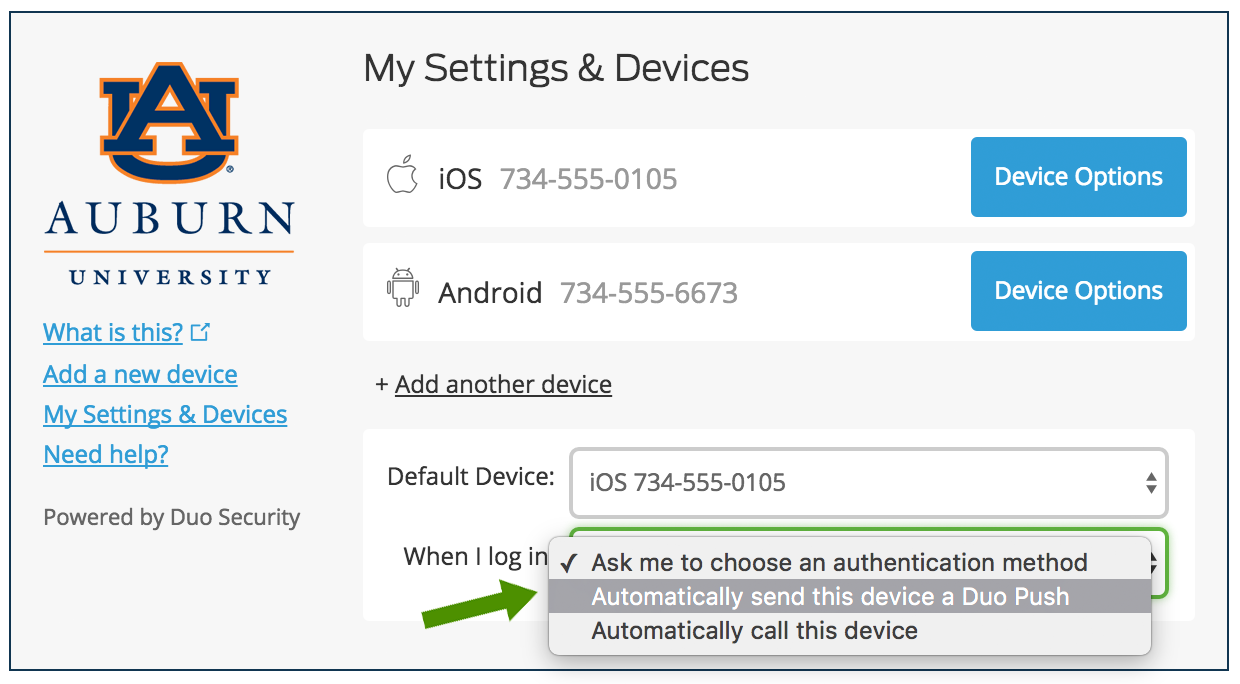Image resolution: width=1240 pixels, height=684 pixels.
Task: Click Add a new device in sidebar
Action: (x=140, y=374)
